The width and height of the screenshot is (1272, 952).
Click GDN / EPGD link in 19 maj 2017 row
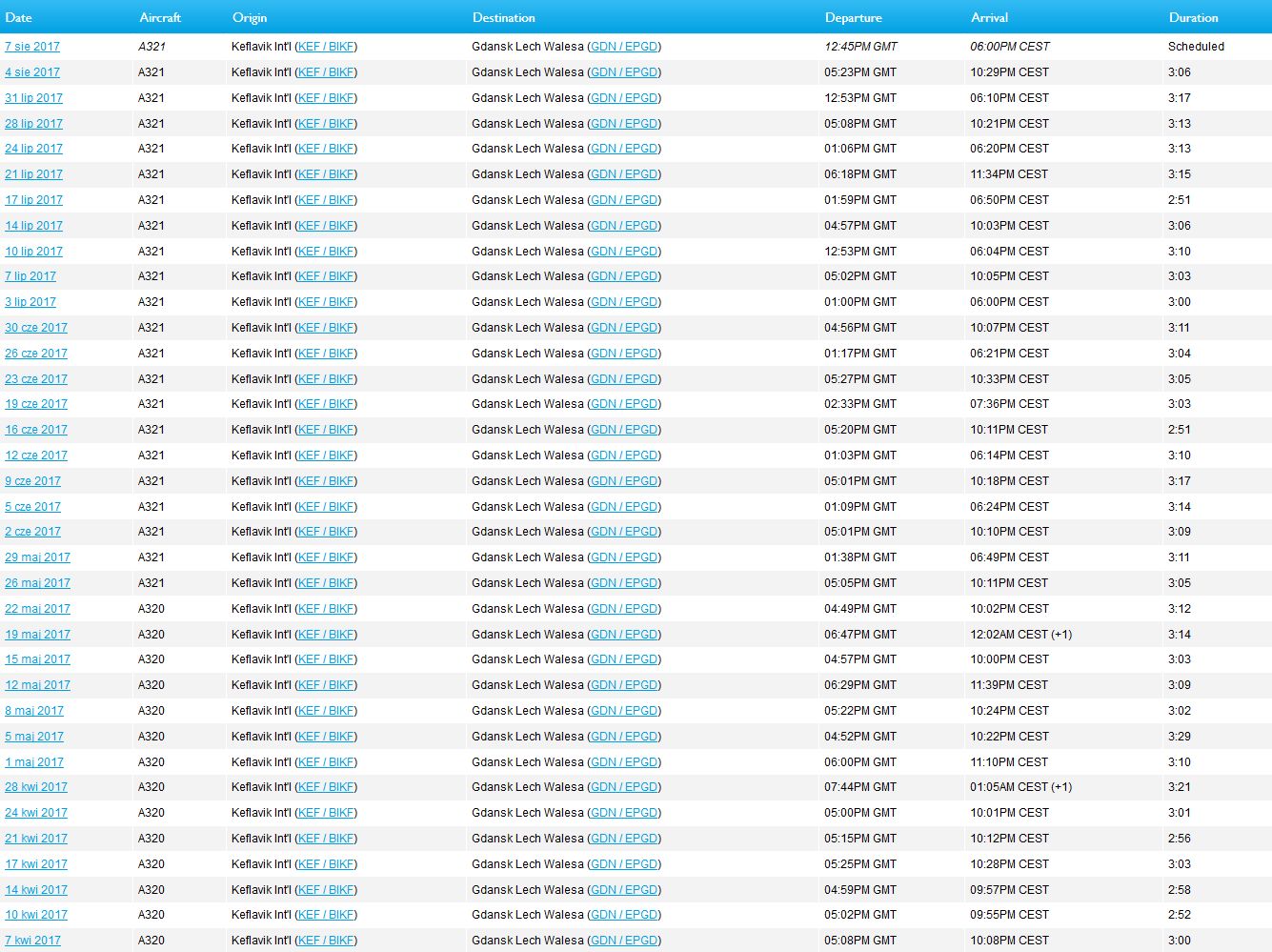click(x=624, y=635)
